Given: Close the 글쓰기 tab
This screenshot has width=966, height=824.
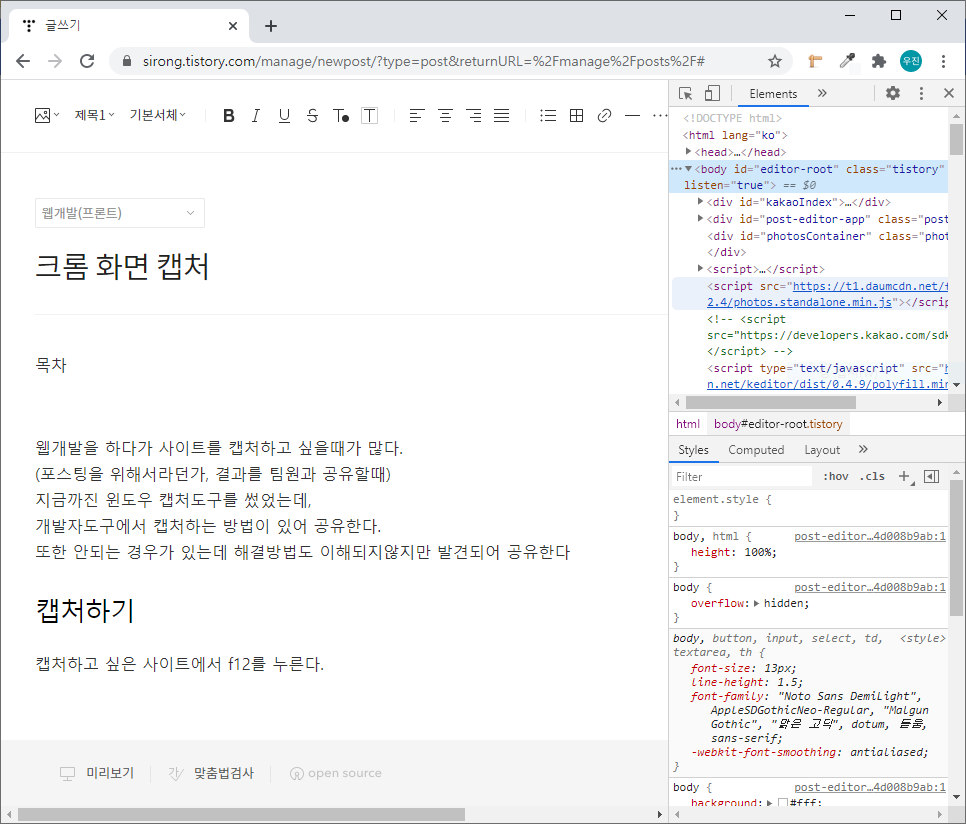Looking at the screenshot, I should click(233, 26).
